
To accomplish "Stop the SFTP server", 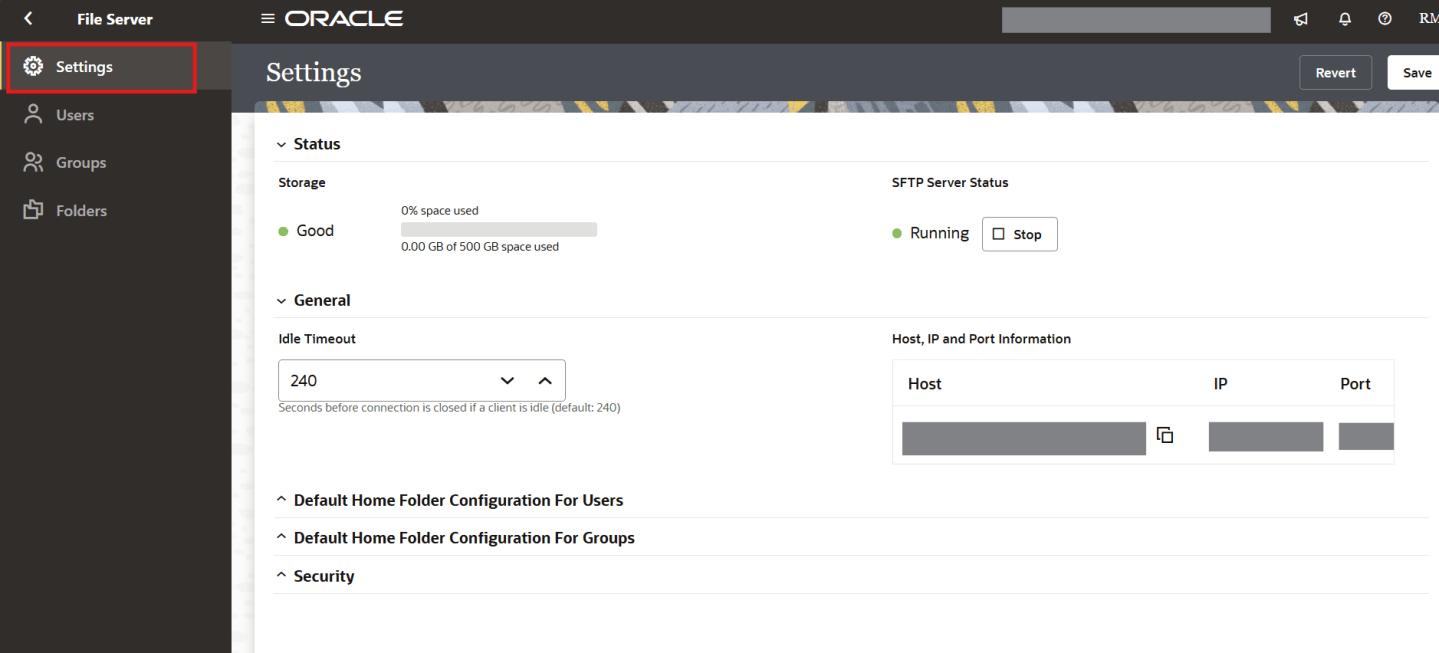I will pyautogui.click(x=1019, y=234).
